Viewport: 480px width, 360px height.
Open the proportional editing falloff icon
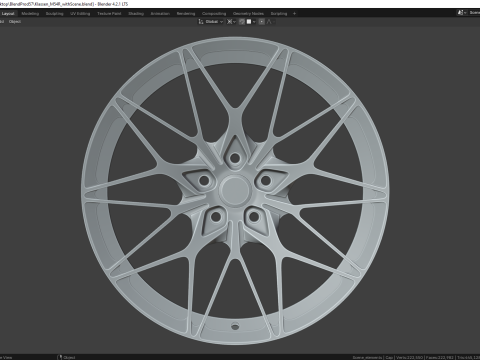tap(270, 22)
